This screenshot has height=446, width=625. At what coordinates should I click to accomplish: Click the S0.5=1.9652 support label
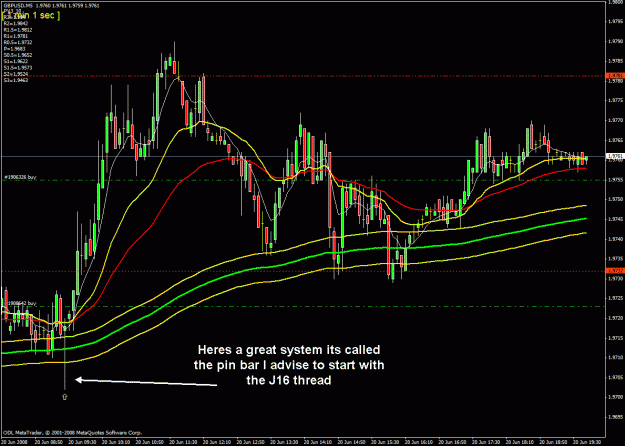click(18, 55)
